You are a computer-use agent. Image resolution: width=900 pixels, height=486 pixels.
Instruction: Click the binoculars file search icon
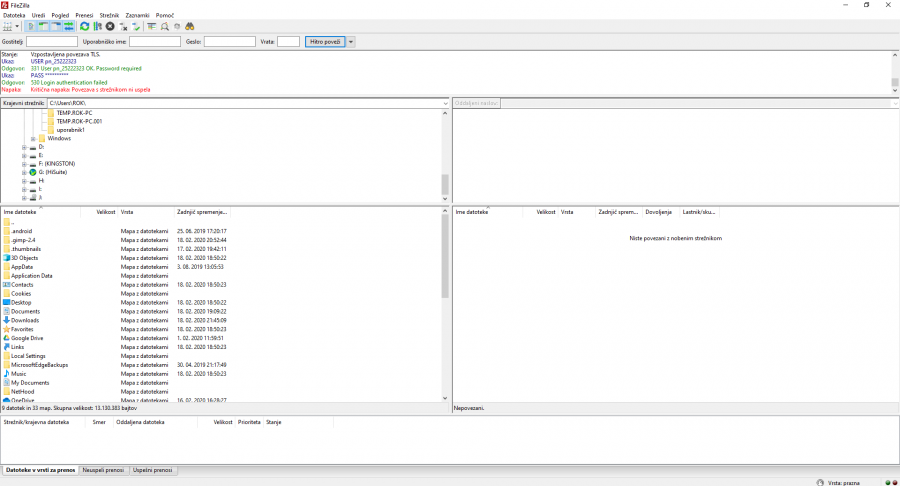pyautogui.click(x=190, y=26)
